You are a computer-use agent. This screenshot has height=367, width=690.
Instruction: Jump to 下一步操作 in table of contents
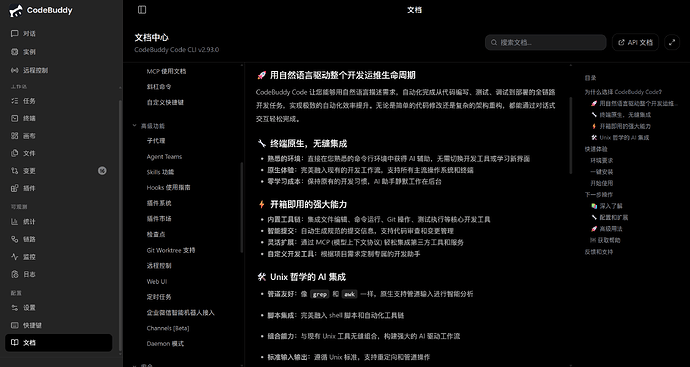tap(599, 195)
